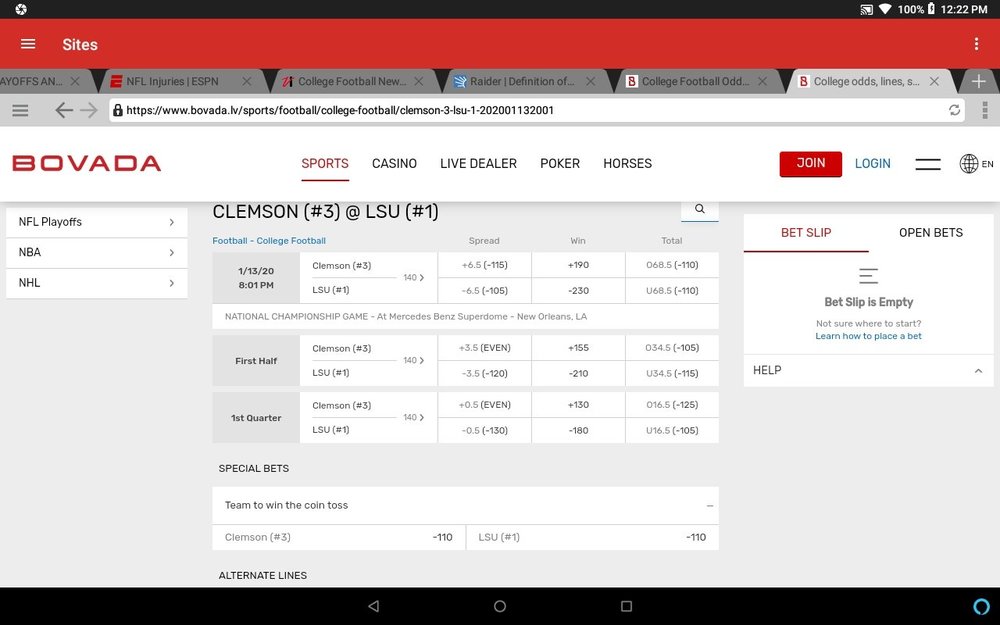
Task: Open browser menu icon left of the back arrow
Action: pos(20,110)
